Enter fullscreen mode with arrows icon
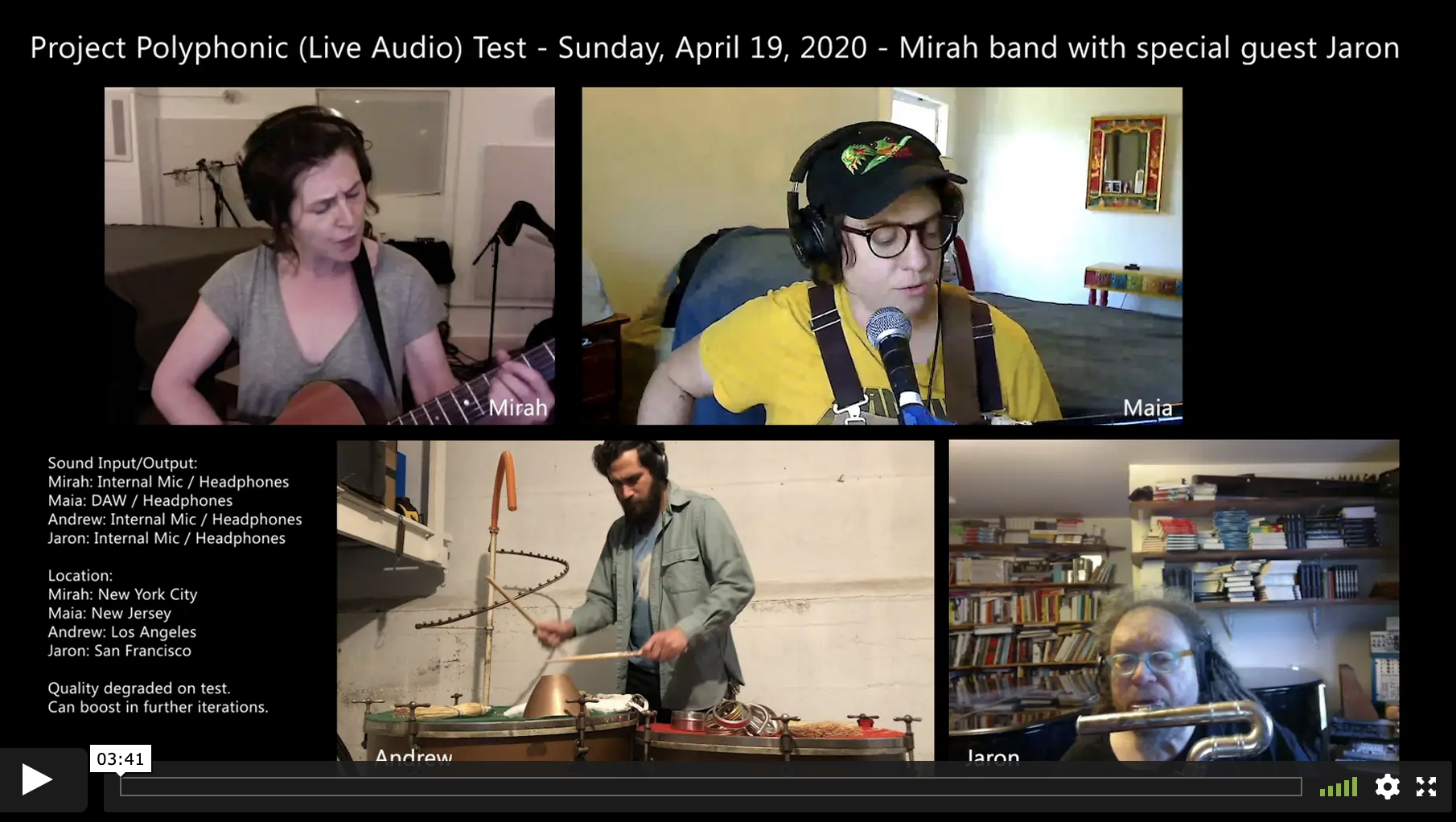The height and width of the screenshot is (822, 1456). [1426, 787]
